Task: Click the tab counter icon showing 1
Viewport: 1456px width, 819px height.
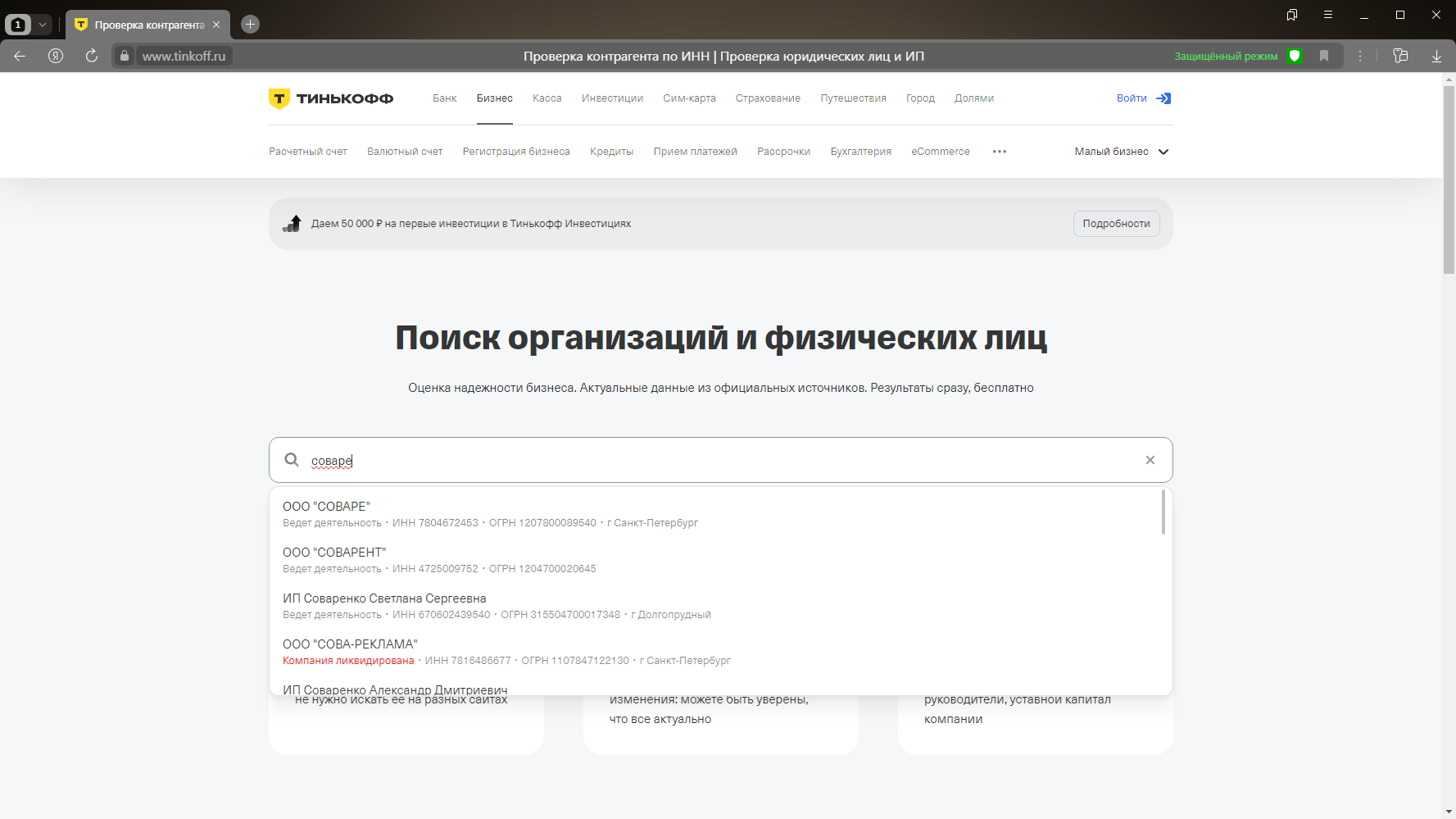Action: coord(18,25)
